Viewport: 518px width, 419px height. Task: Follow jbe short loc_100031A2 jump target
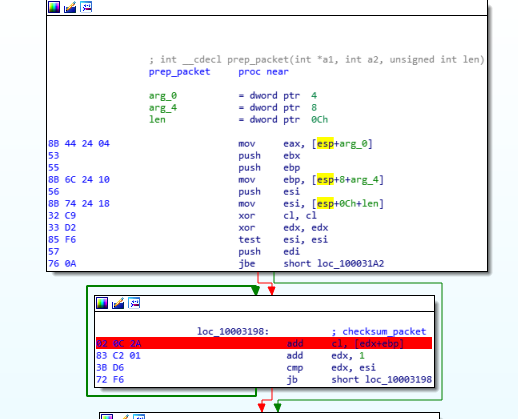click(350, 264)
